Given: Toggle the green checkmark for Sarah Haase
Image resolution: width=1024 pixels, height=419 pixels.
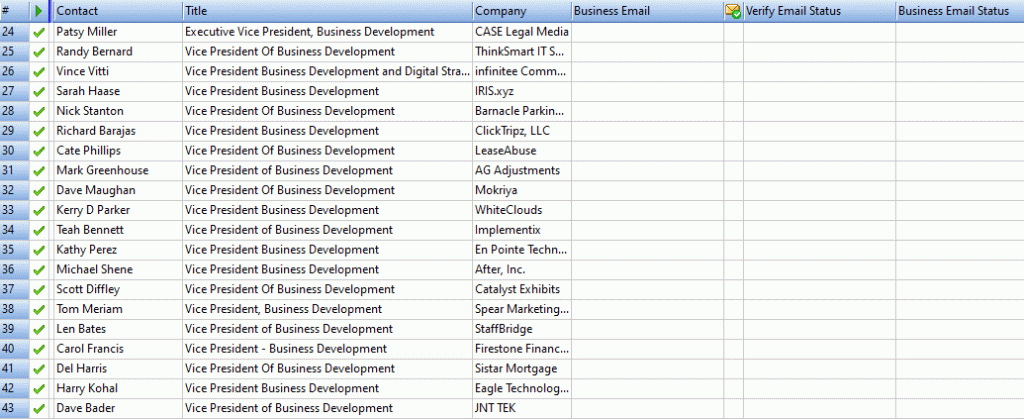Looking at the screenshot, I should 40,91.
